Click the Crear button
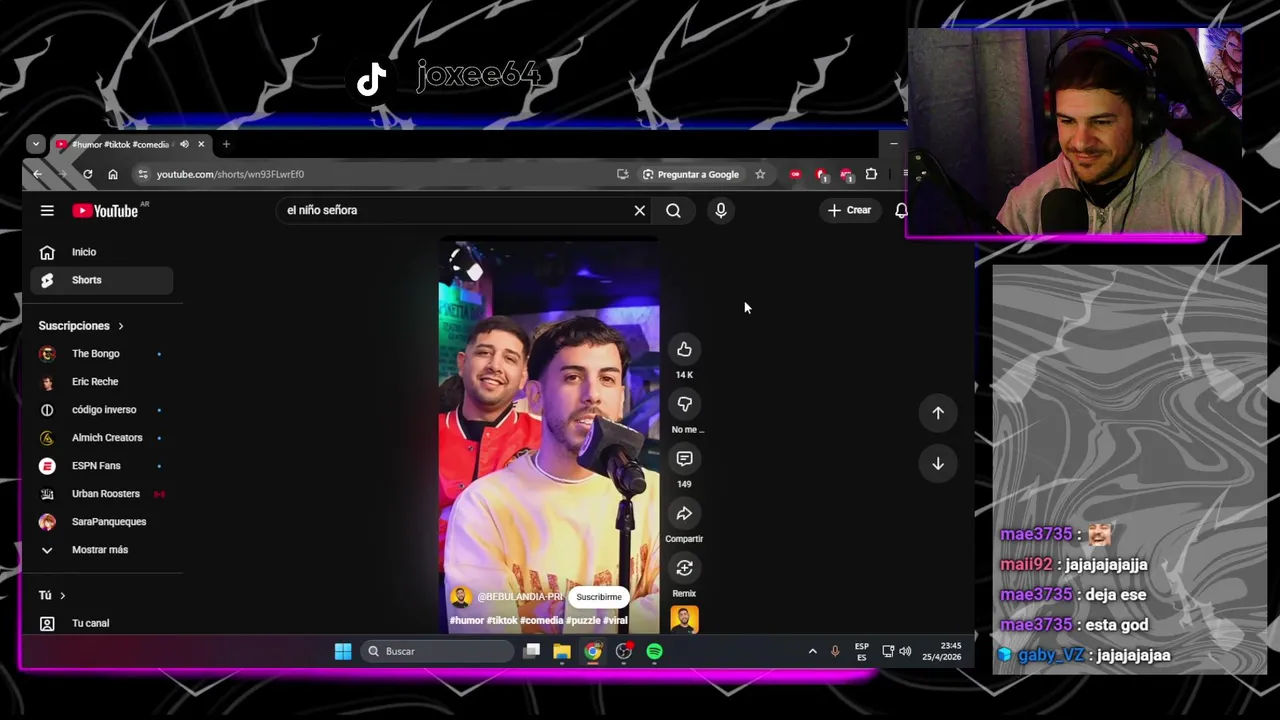1280x720 pixels. (x=849, y=210)
